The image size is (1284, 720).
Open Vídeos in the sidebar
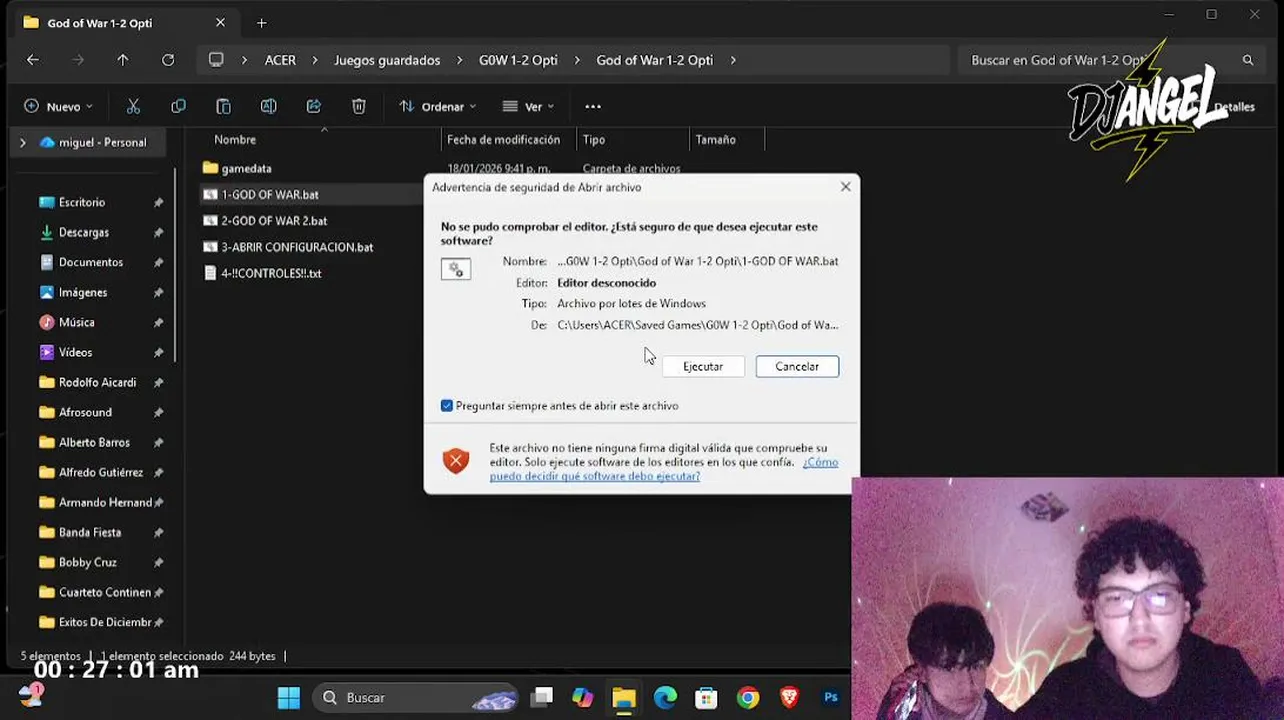pos(75,352)
